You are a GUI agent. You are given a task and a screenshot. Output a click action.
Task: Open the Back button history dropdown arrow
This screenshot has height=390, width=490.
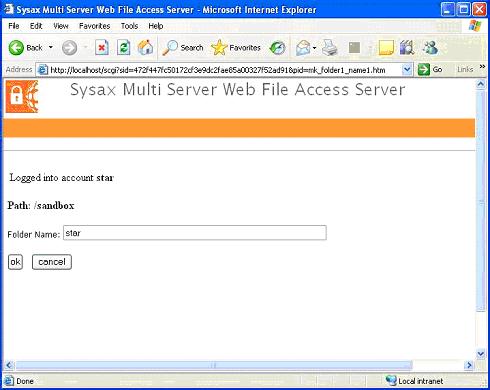pos(51,47)
